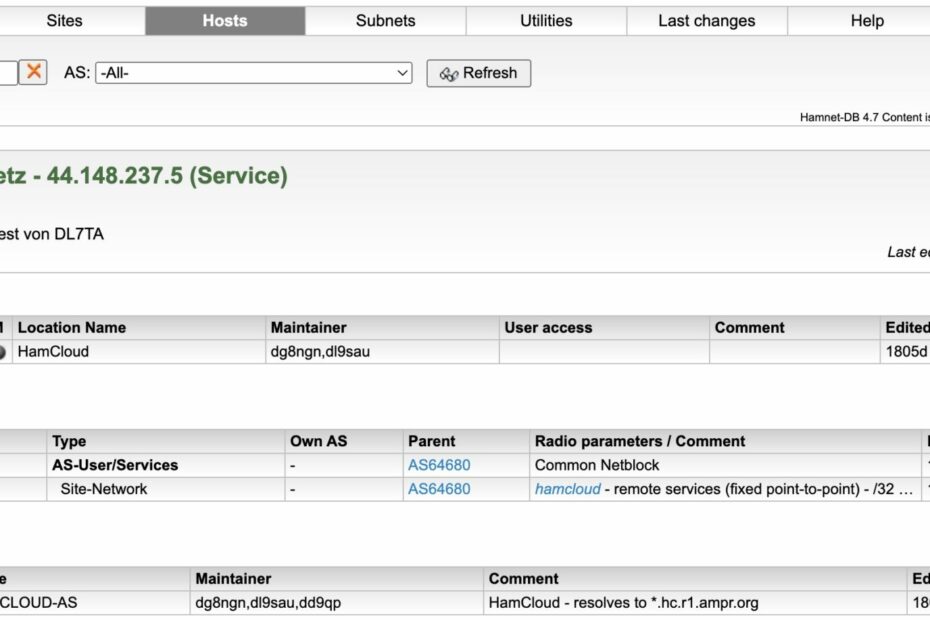Follow the hamcloud link in comment column
This screenshot has width=930, height=620.
tap(567, 489)
